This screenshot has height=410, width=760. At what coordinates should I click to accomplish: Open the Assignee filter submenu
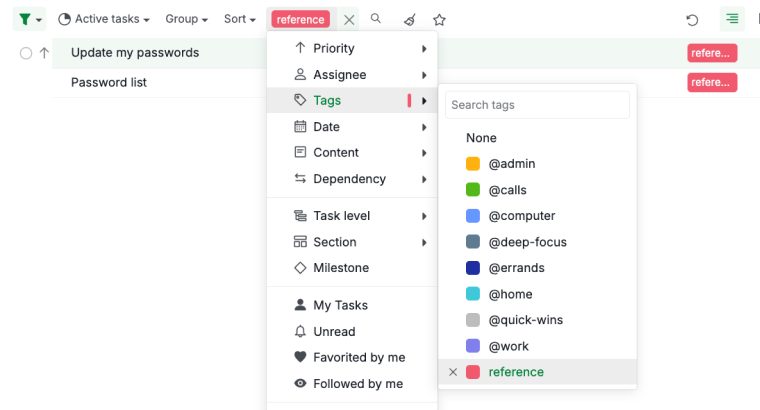352,75
